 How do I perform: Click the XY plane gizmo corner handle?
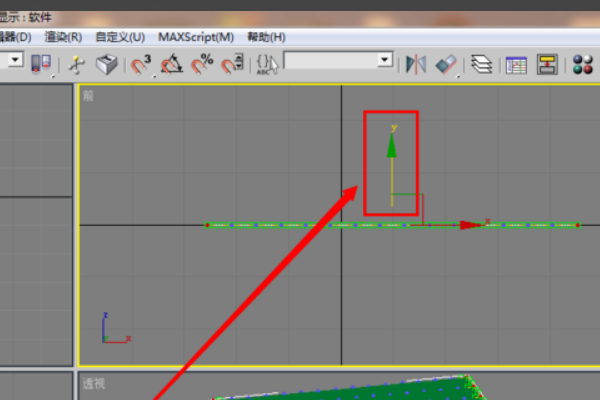pyautogui.click(x=423, y=194)
